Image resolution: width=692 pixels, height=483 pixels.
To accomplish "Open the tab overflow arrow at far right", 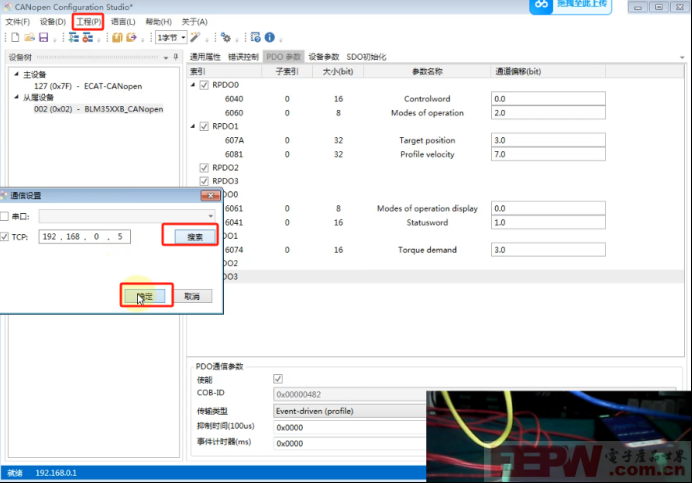I will tap(682, 57).
